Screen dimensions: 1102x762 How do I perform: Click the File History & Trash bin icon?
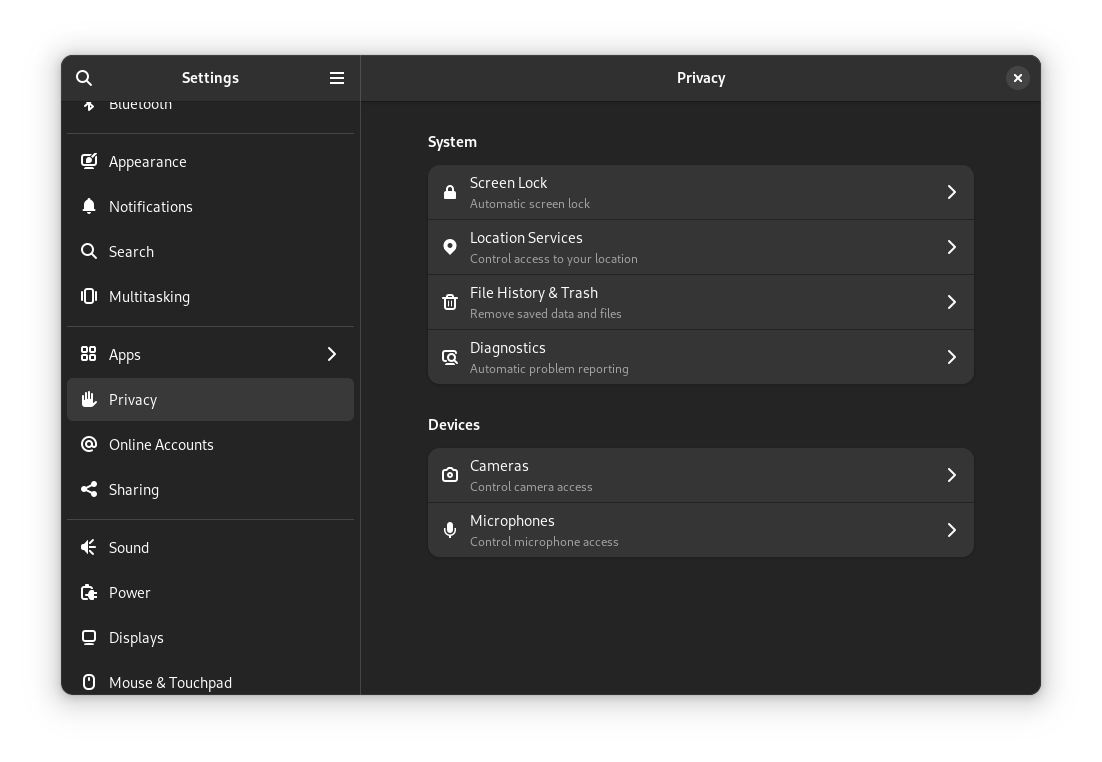pyautogui.click(x=450, y=302)
